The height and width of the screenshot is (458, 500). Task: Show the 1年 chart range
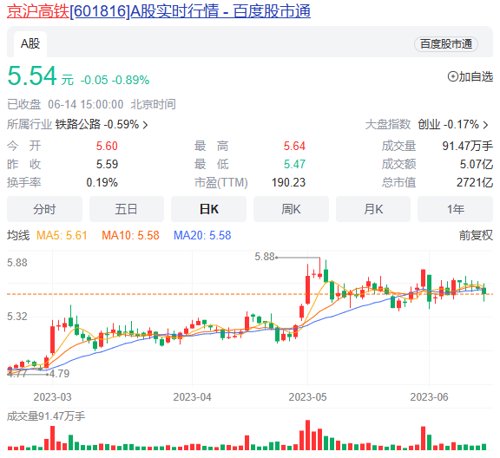click(455, 209)
